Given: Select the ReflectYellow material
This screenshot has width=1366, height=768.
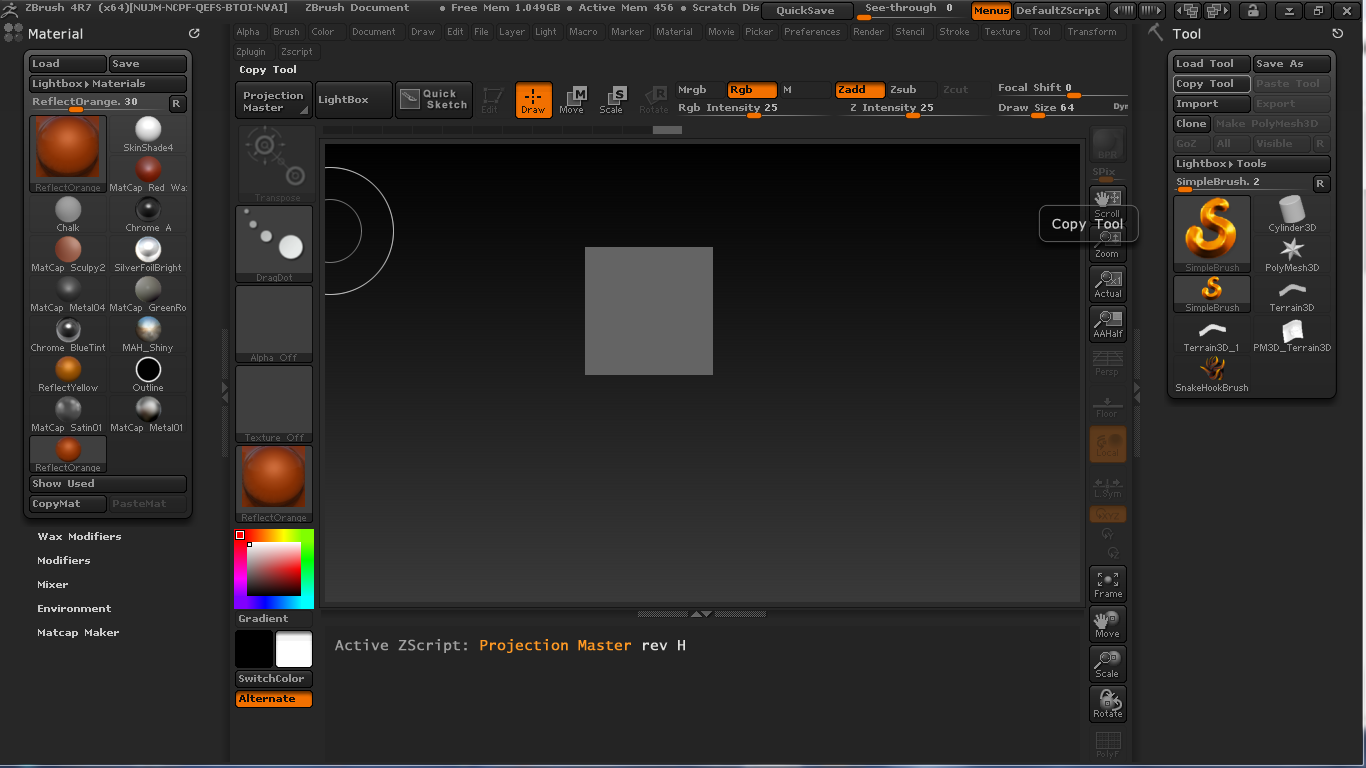Looking at the screenshot, I should [x=68, y=375].
